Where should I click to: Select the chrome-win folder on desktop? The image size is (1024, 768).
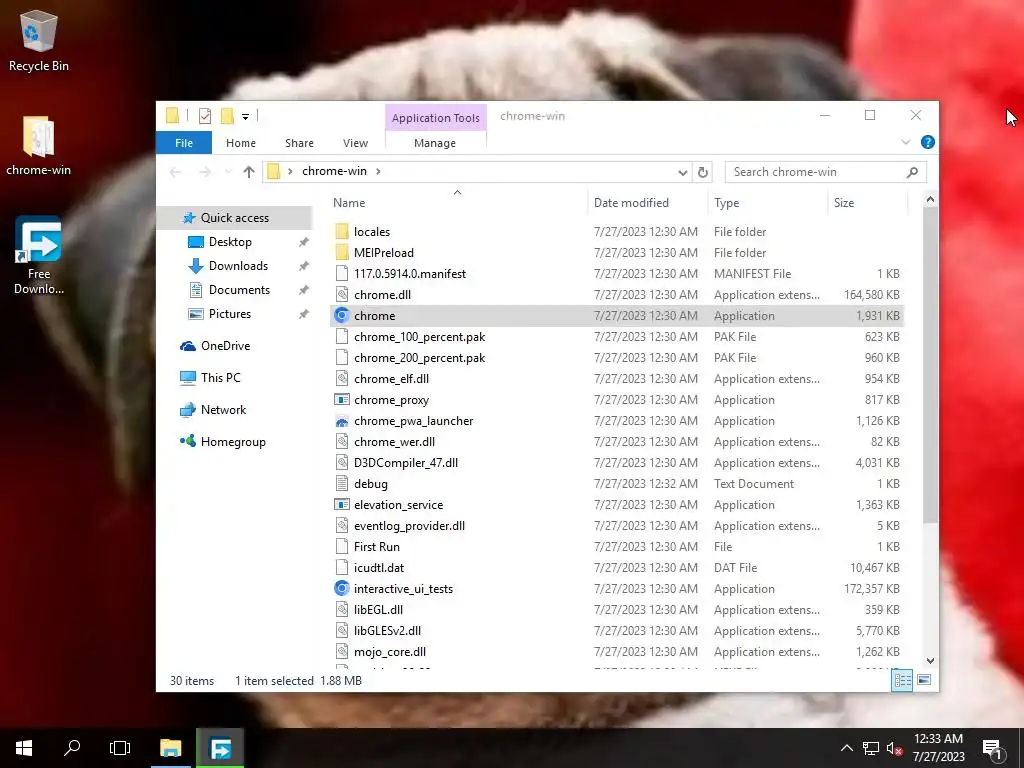[39, 145]
